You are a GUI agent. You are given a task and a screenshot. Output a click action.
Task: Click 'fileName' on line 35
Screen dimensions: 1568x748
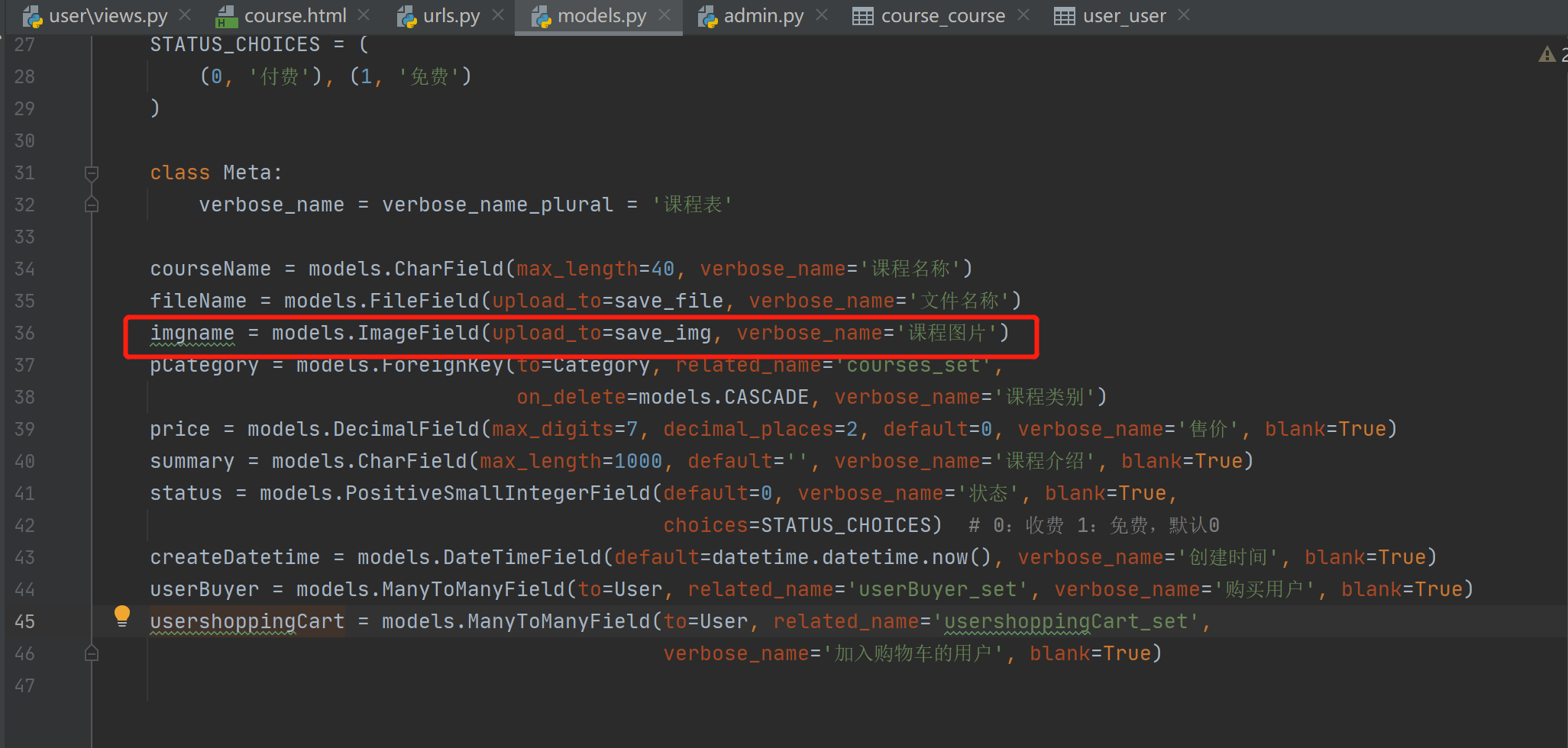[199, 301]
